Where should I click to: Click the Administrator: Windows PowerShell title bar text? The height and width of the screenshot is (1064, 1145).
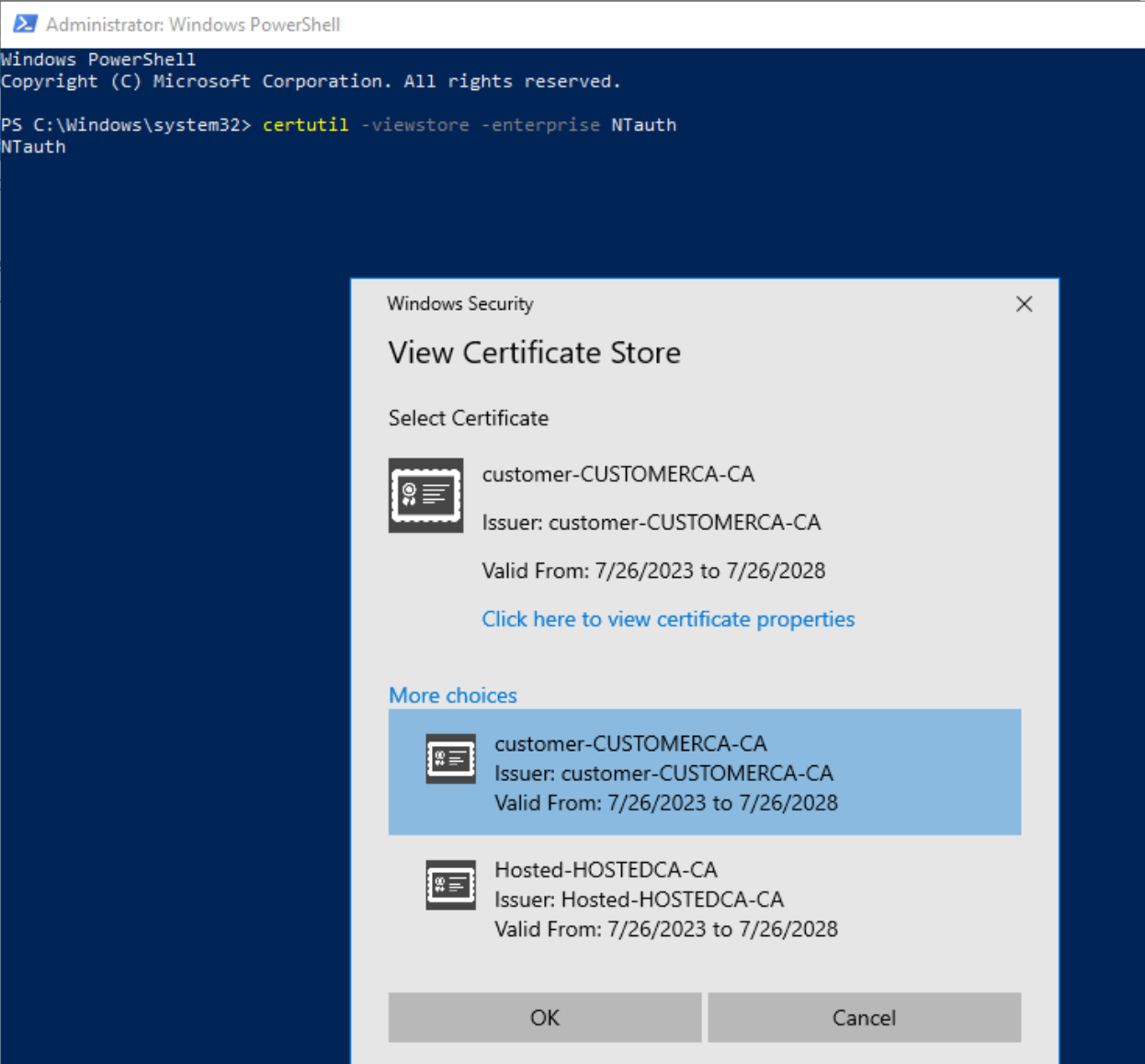pyautogui.click(x=193, y=25)
